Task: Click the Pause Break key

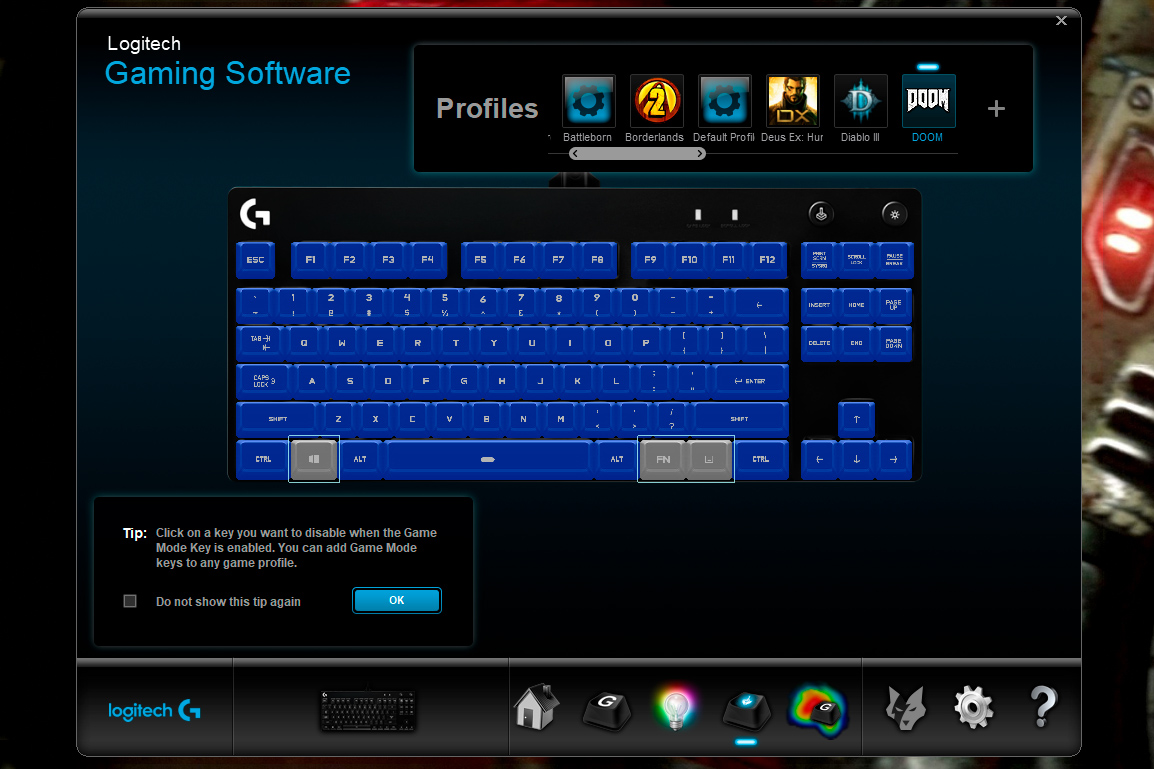Action: tap(894, 260)
